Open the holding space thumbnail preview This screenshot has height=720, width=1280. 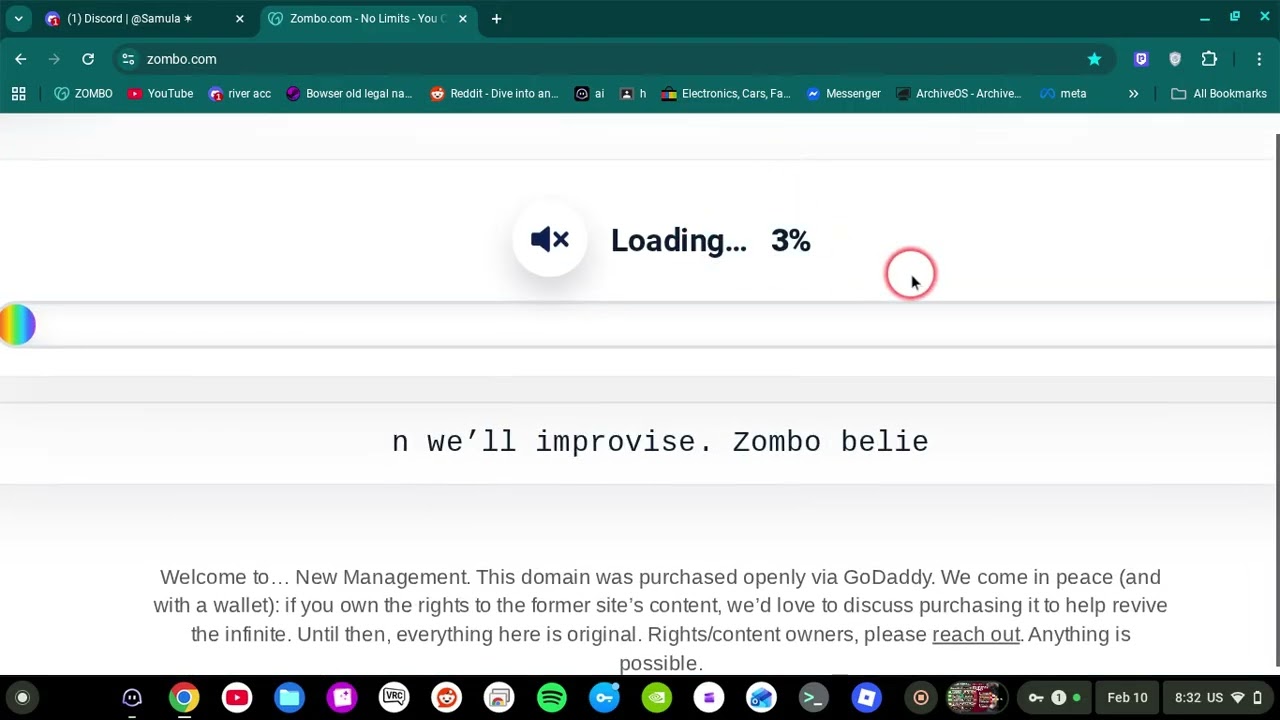click(976, 698)
